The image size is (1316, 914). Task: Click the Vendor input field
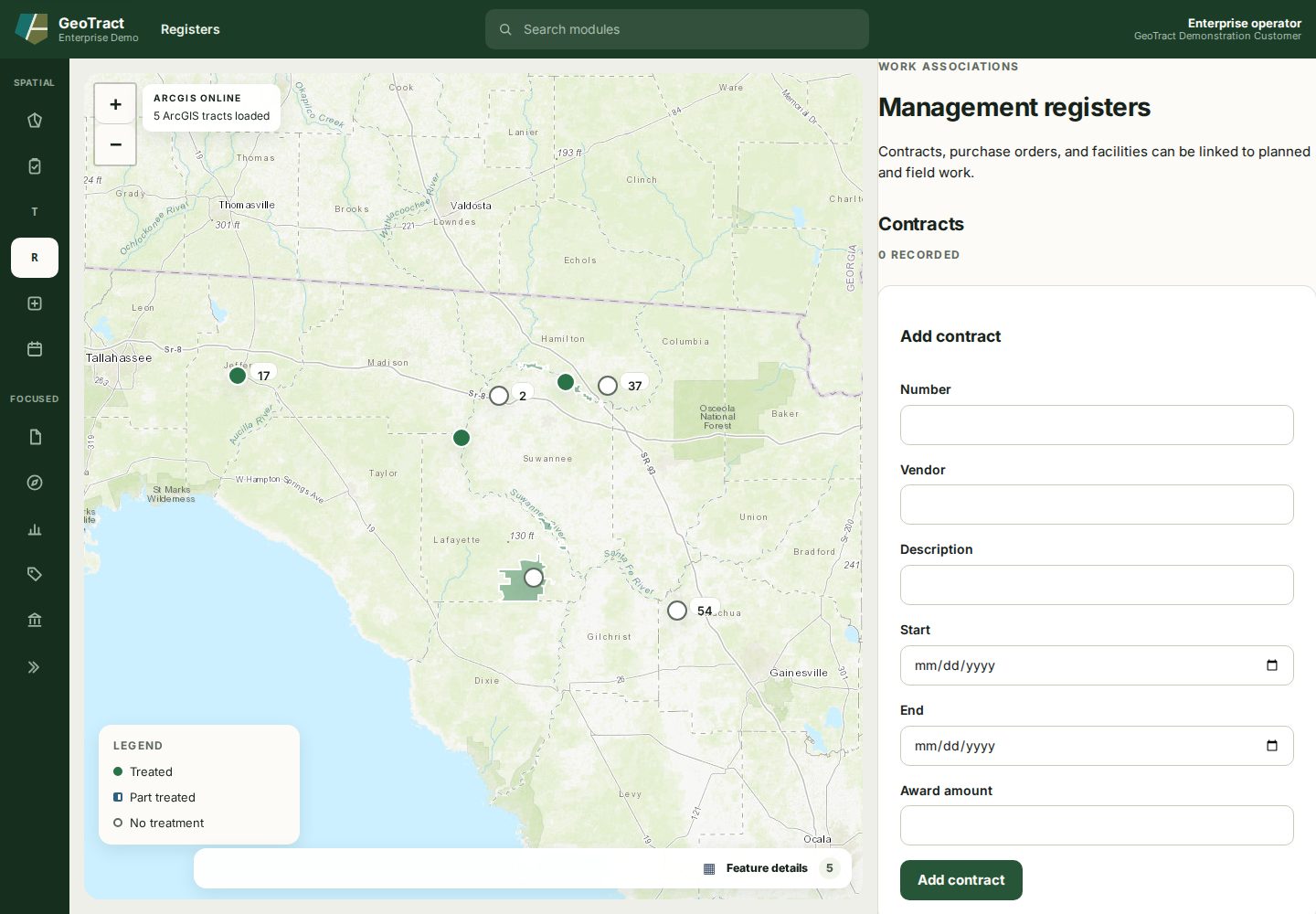(1097, 505)
